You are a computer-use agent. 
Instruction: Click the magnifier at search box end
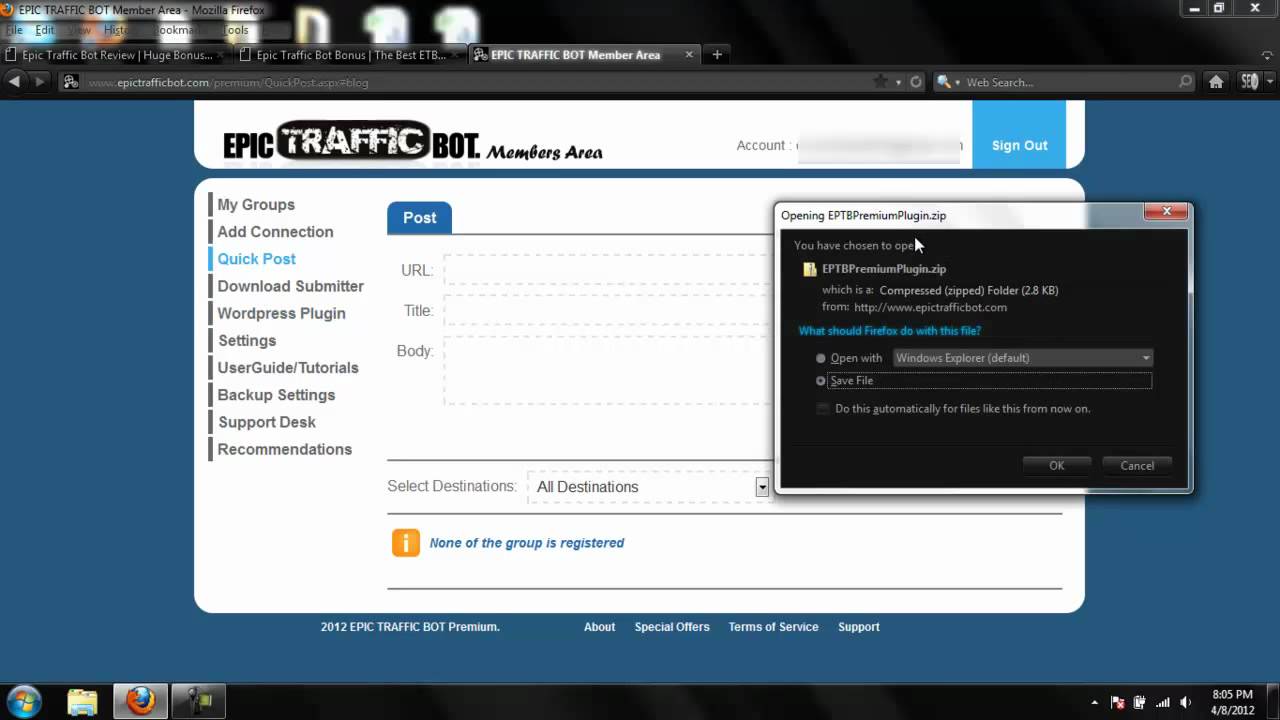click(1186, 82)
